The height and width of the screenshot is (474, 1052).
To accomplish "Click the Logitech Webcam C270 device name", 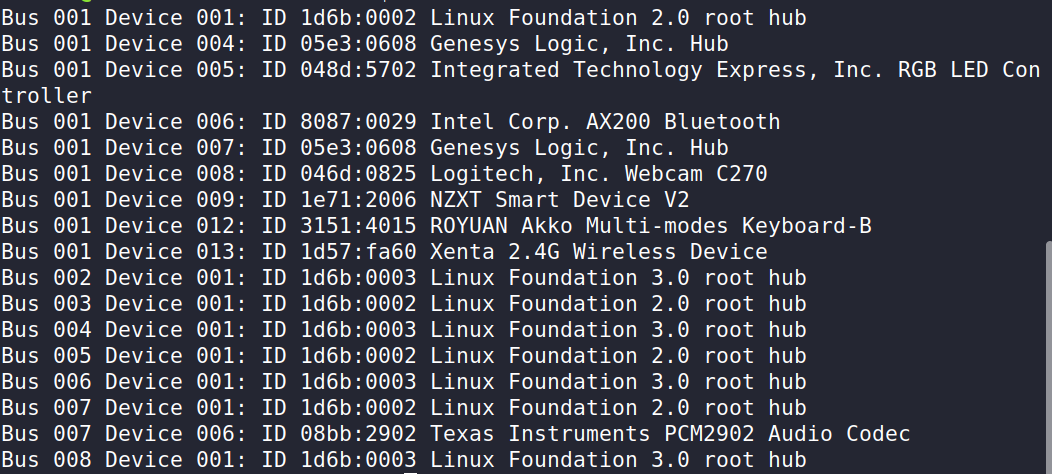I will (x=599, y=174).
